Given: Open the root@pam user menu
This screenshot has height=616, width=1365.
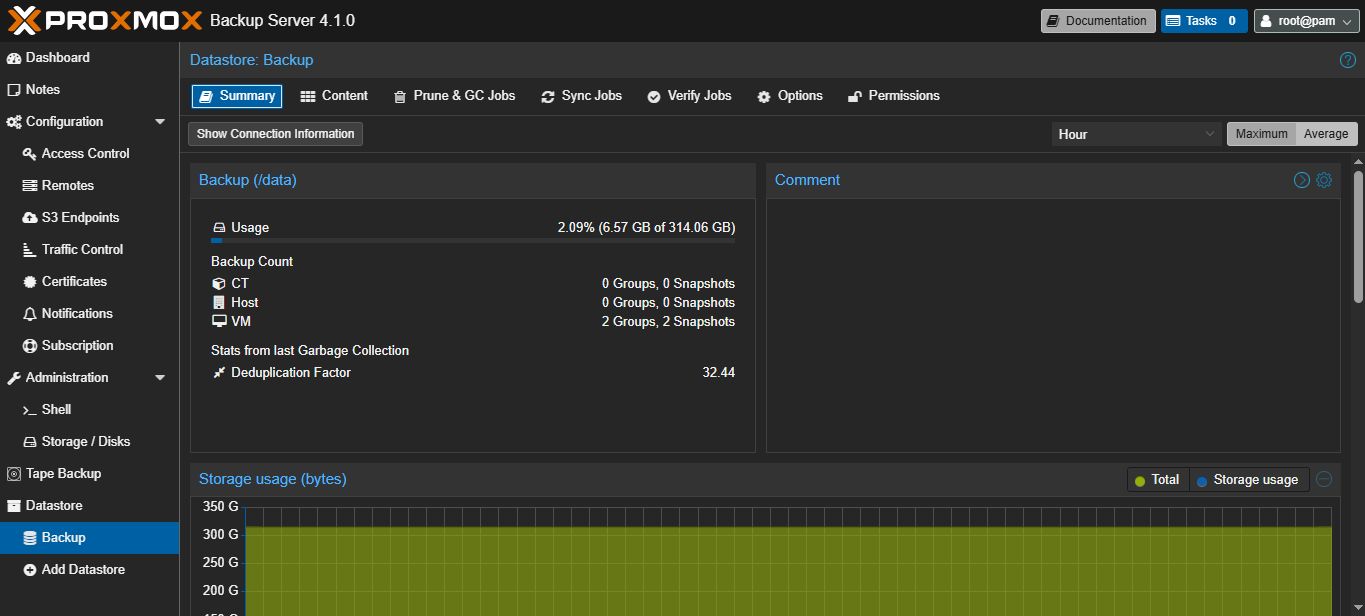Looking at the screenshot, I should click(1307, 21).
